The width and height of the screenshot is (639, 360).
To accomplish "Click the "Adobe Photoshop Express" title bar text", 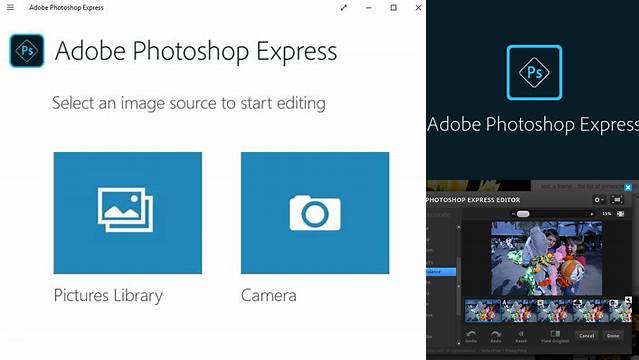I will tap(66, 7).
